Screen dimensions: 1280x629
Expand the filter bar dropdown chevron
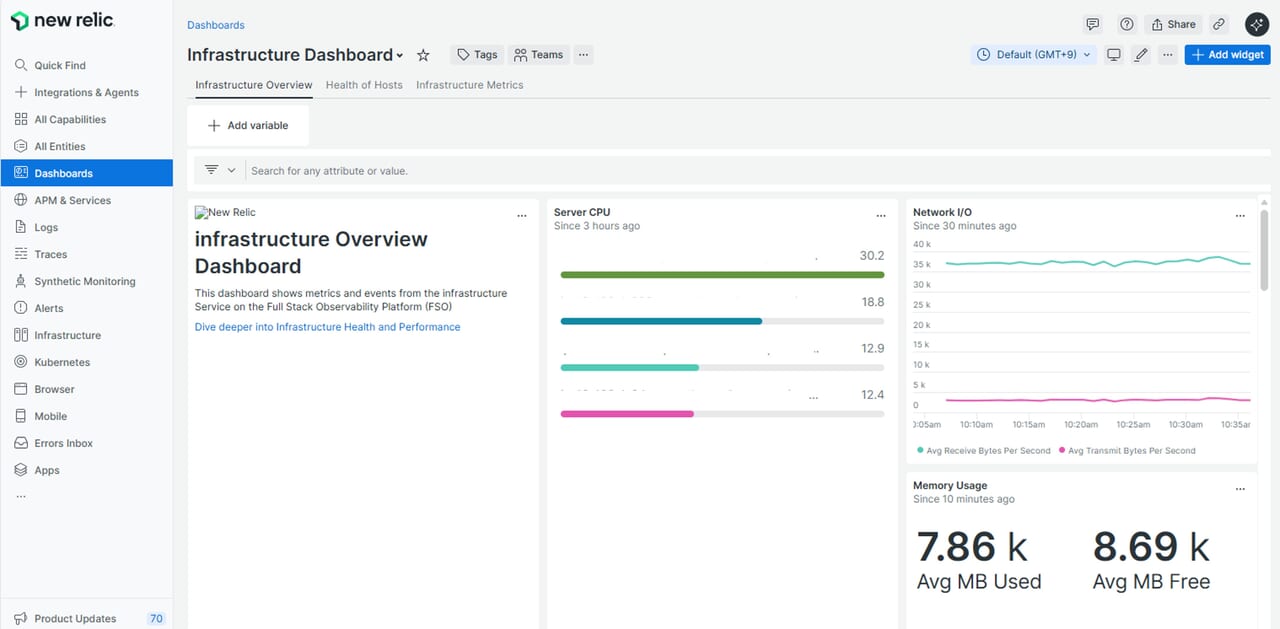tap(231, 170)
